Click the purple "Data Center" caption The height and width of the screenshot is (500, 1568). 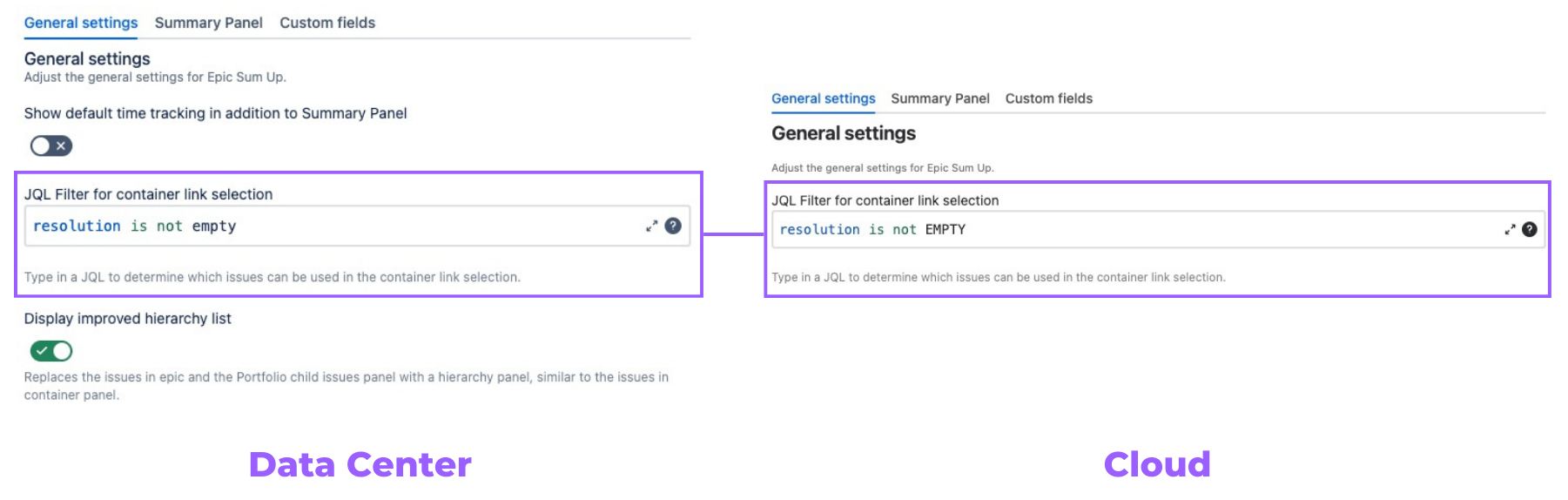(360, 464)
